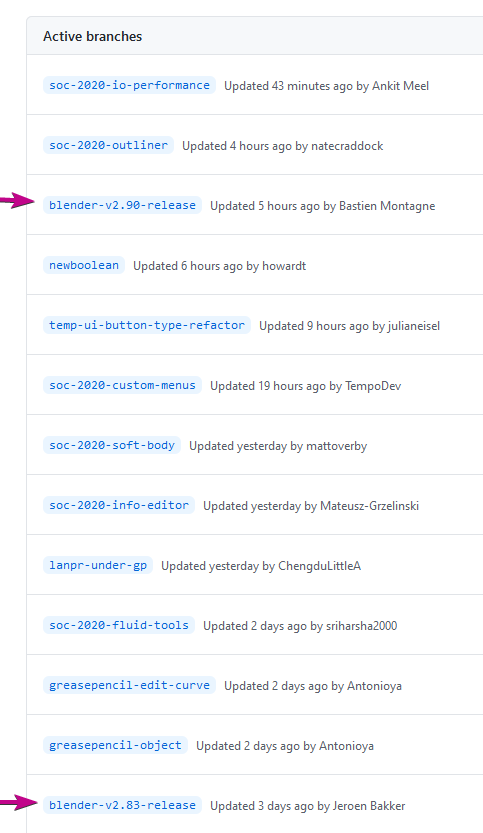Open the temp-ui-button-type-refactor branch
The width and height of the screenshot is (483, 833).
coord(147,325)
